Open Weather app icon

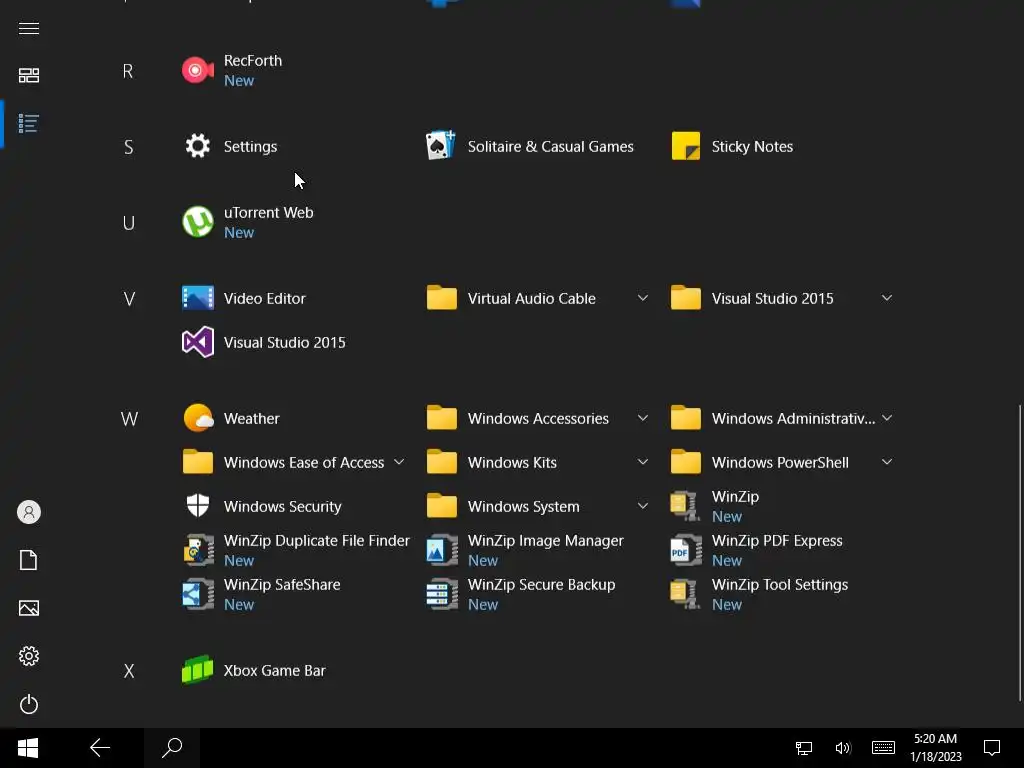pos(198,419)
